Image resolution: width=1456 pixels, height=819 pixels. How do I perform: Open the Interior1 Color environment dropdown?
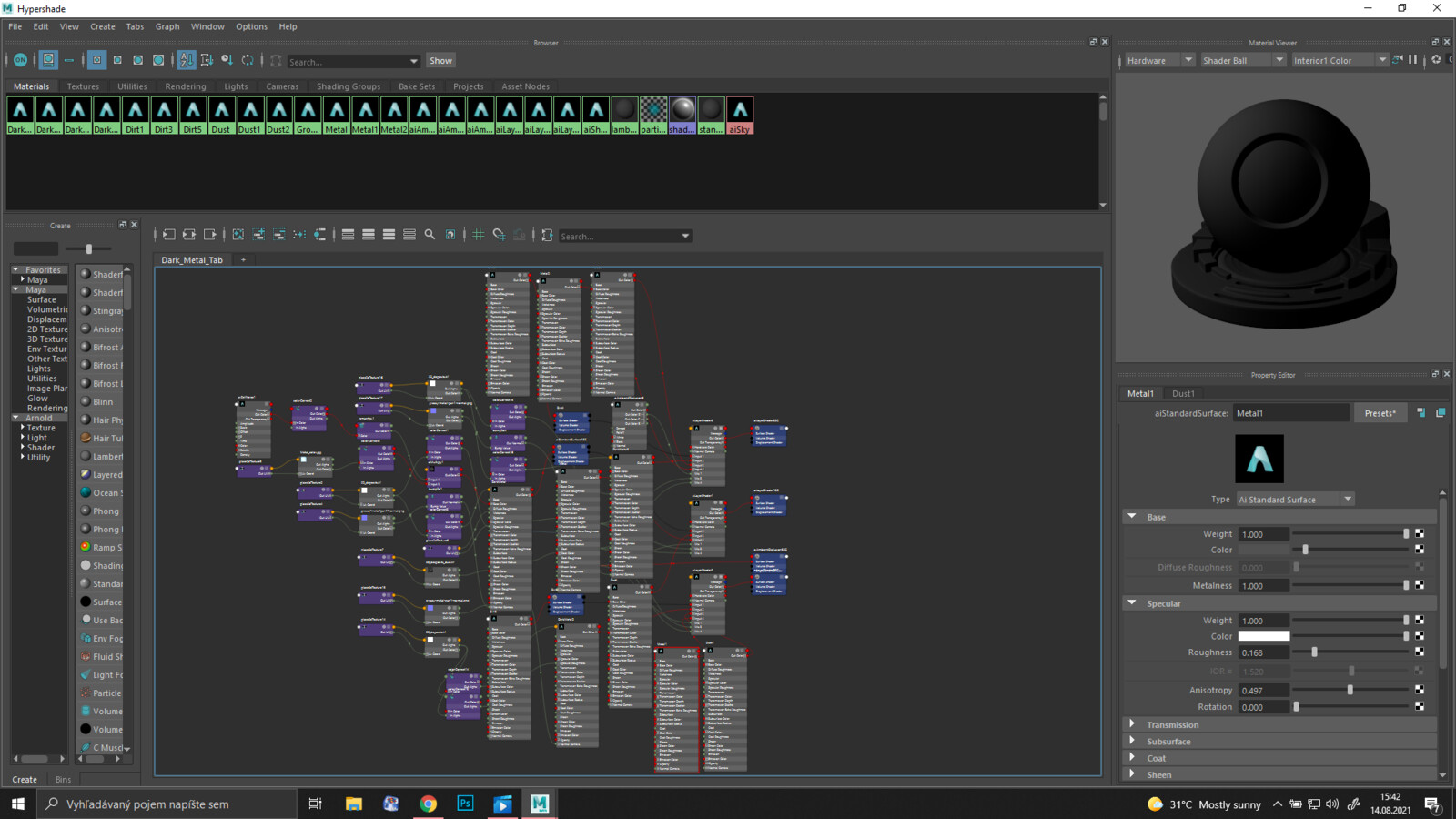(1340, 60)
